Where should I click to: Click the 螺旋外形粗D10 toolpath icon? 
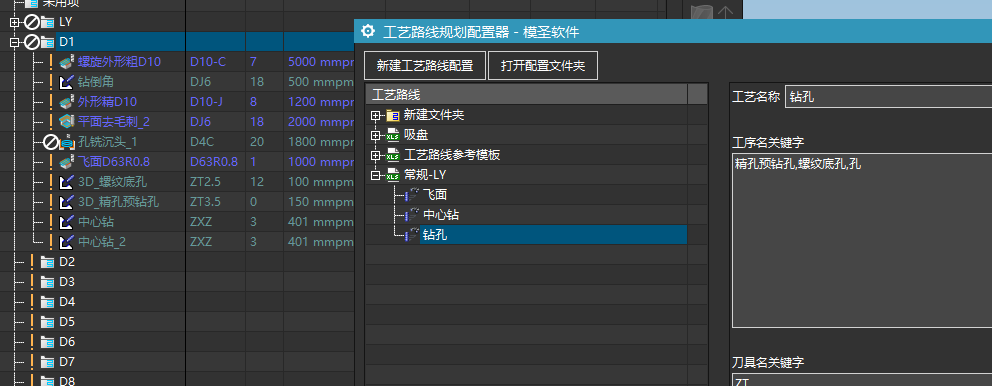pos(66,62)
